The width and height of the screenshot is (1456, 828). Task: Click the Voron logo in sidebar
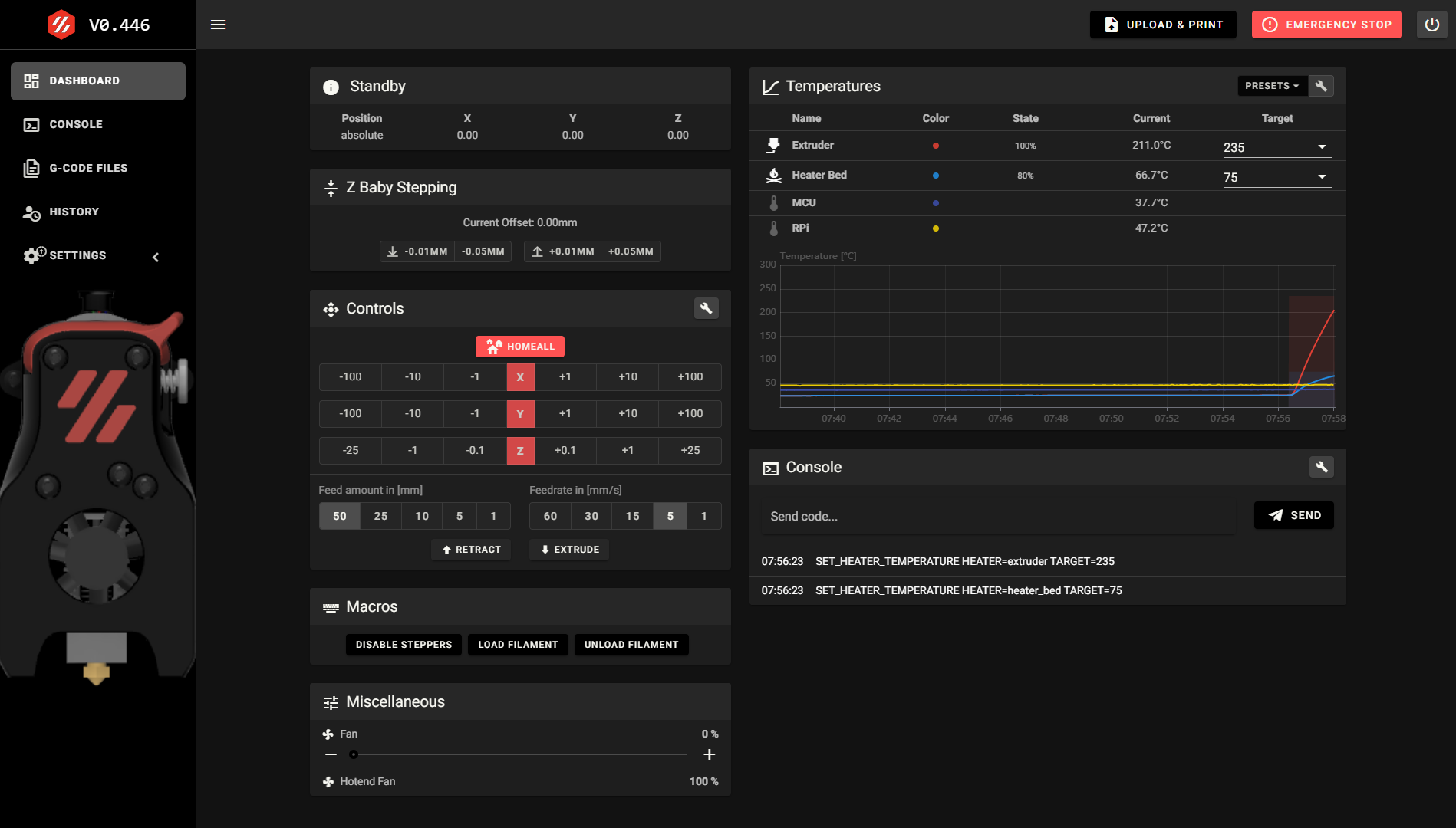tap(61, 25)
